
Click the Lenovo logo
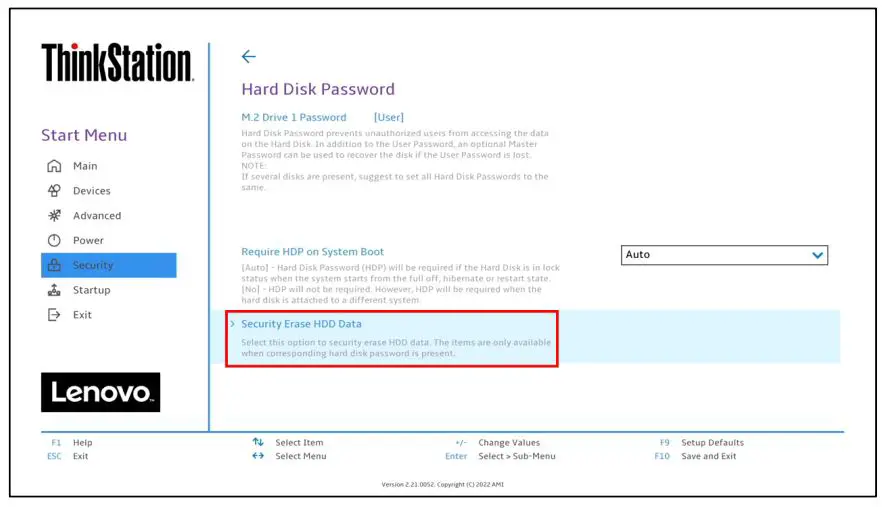click(x=100, y=392)
